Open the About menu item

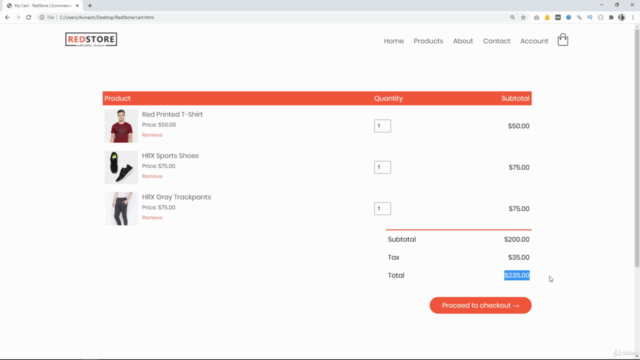[x=463, y=41]
